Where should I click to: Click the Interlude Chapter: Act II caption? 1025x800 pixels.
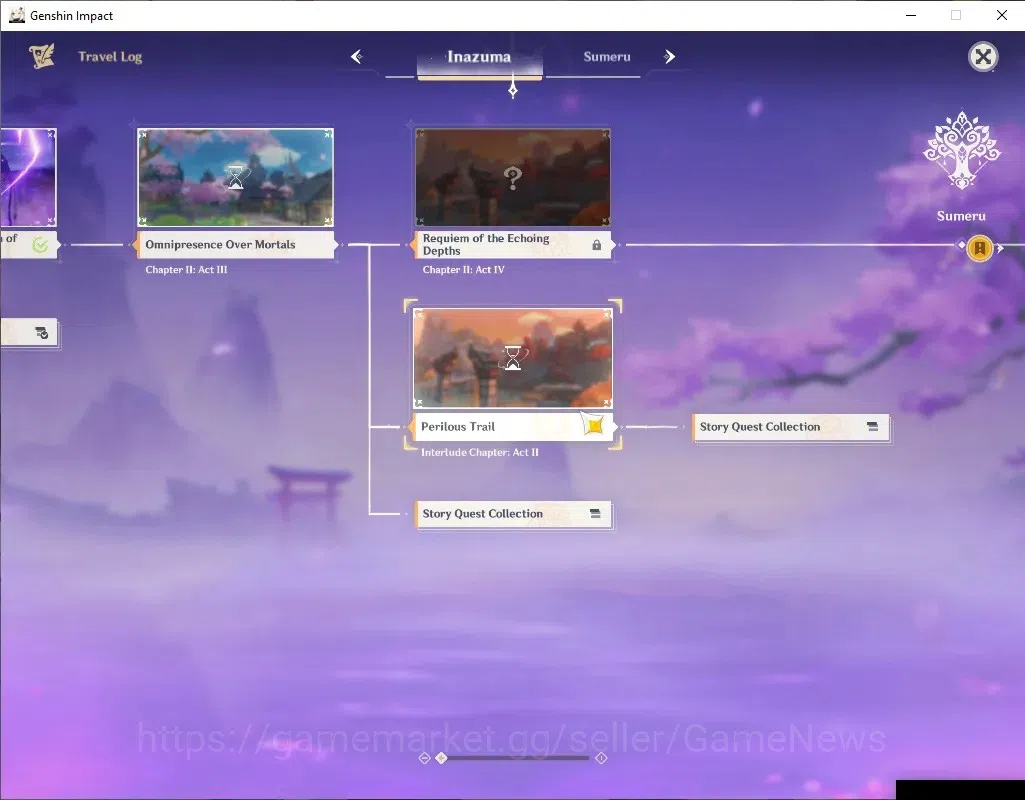[480, 452]
